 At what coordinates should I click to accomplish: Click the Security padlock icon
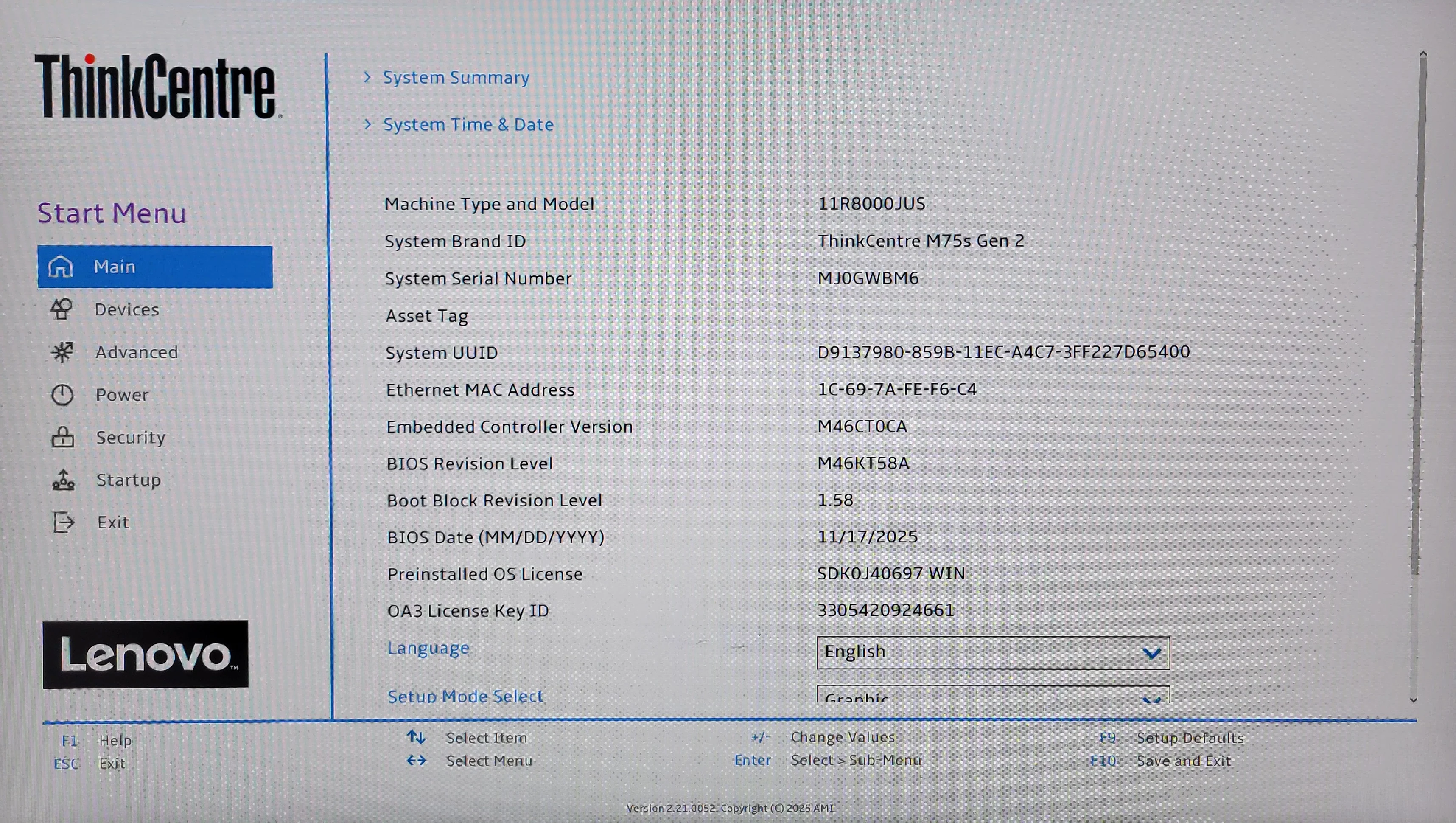click(x=63, y=437)
